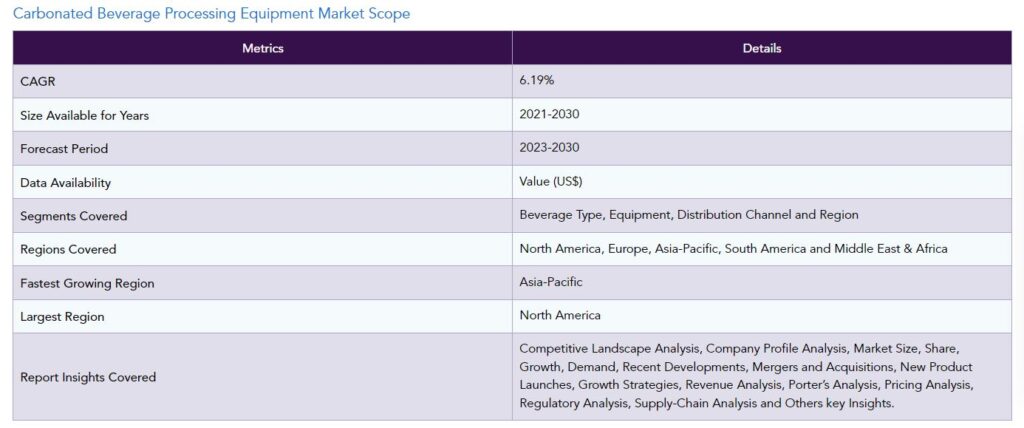
Task: Click the 2021-2030 value cell
Action: click(762, 114)
